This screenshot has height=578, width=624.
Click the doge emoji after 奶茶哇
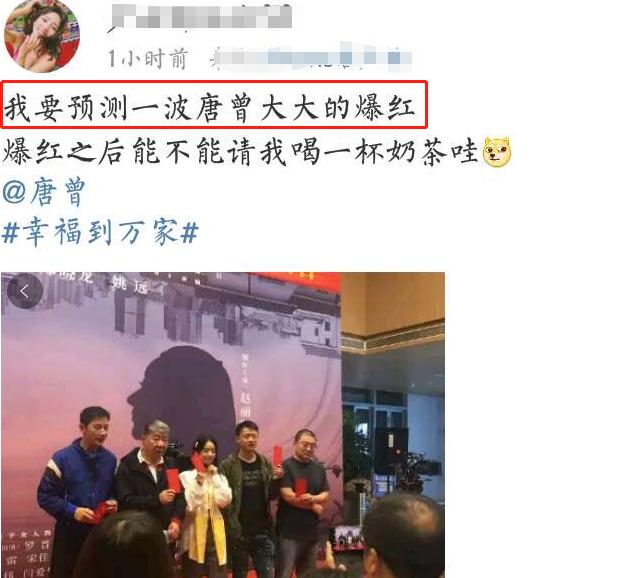click(497, 152)
